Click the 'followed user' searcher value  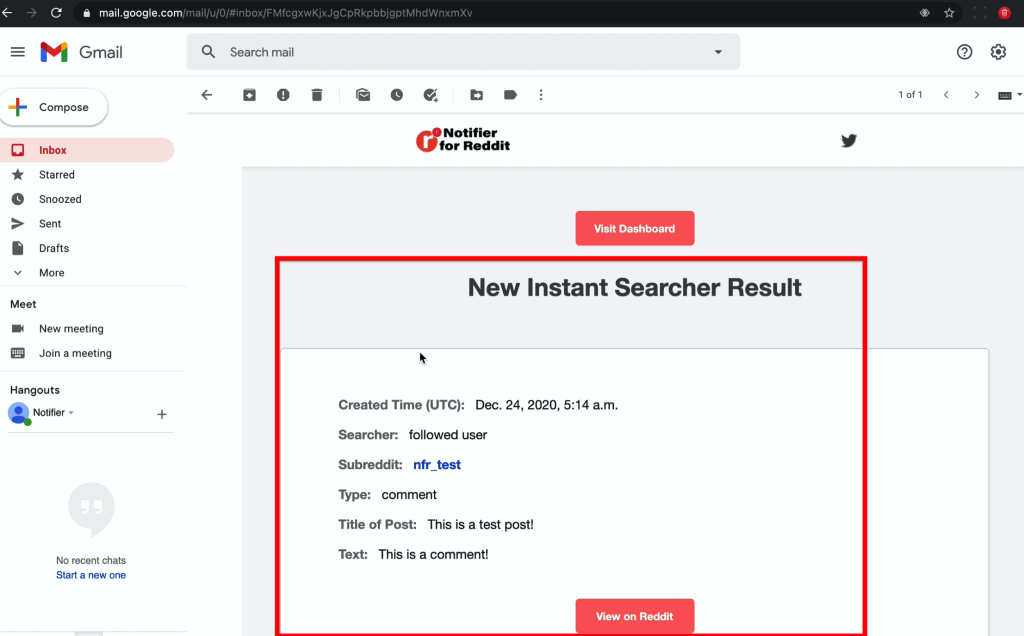[448, 435]
